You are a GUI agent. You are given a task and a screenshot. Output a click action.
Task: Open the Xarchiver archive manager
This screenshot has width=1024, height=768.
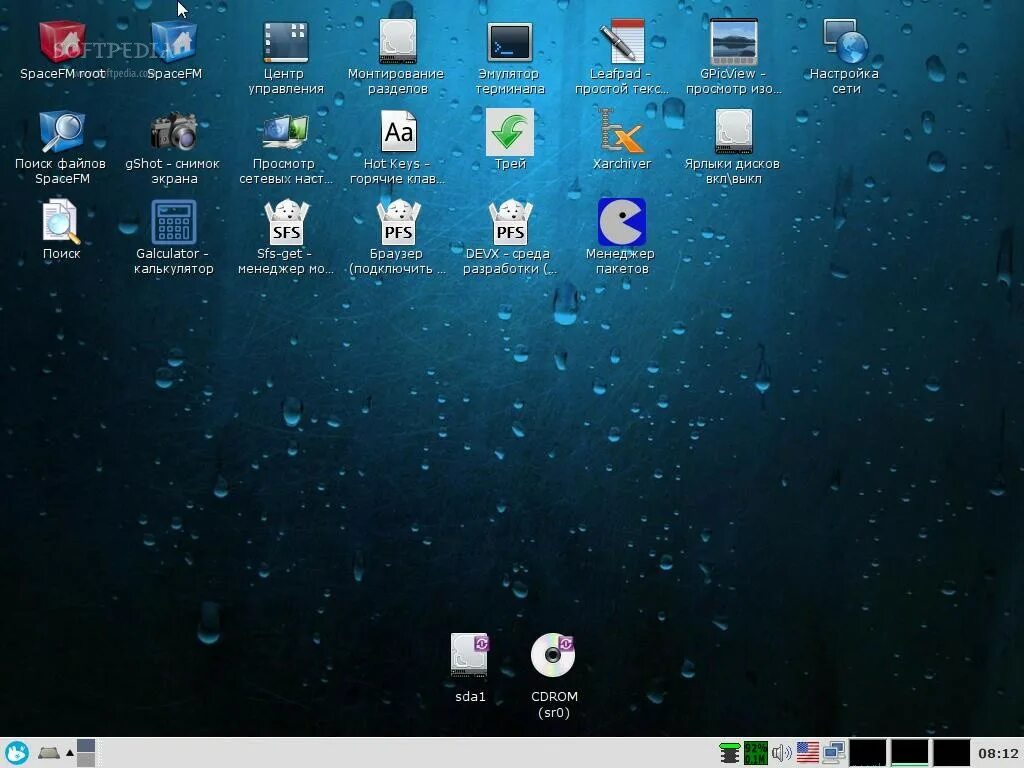click(x=622, y=130)
